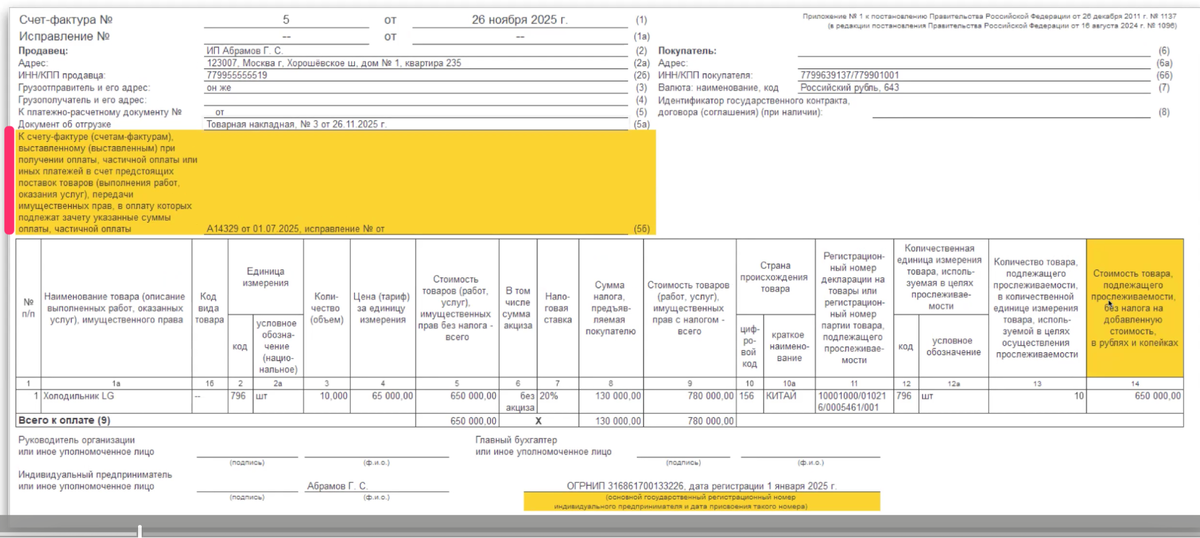This screenshot has width=1200, height=538.
Task: Click the seller INN value "779955555519"
Action: (237, 75)
